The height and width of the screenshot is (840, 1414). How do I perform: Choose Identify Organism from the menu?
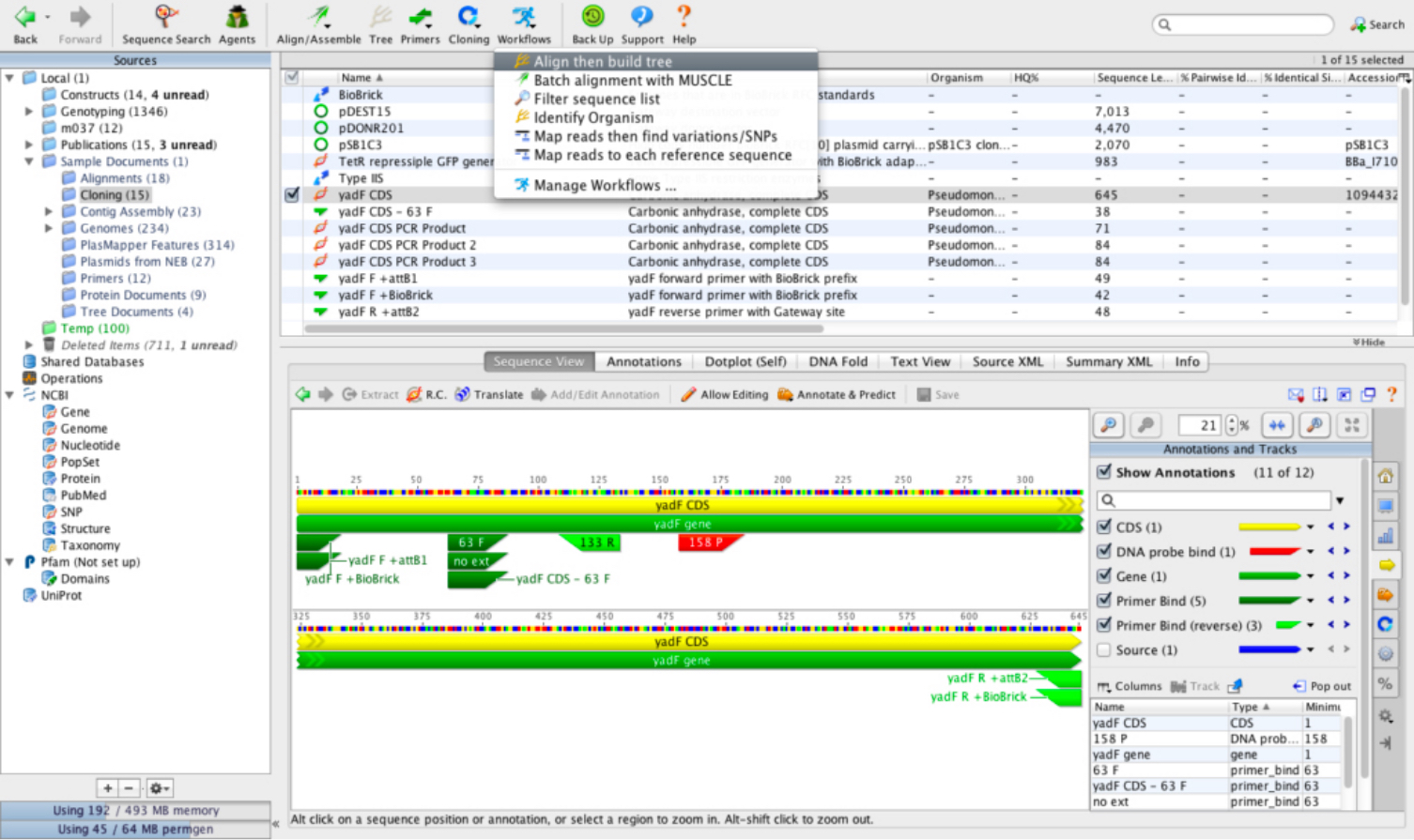(x=655, y=117)
